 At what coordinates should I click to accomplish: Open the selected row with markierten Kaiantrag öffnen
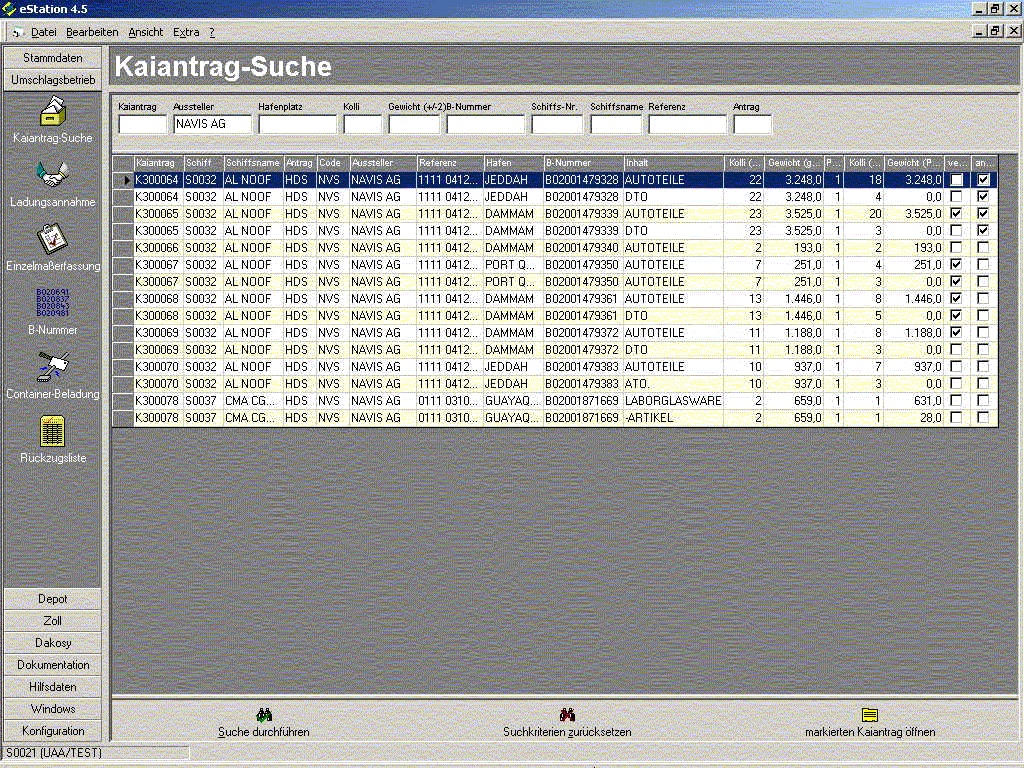870,716
